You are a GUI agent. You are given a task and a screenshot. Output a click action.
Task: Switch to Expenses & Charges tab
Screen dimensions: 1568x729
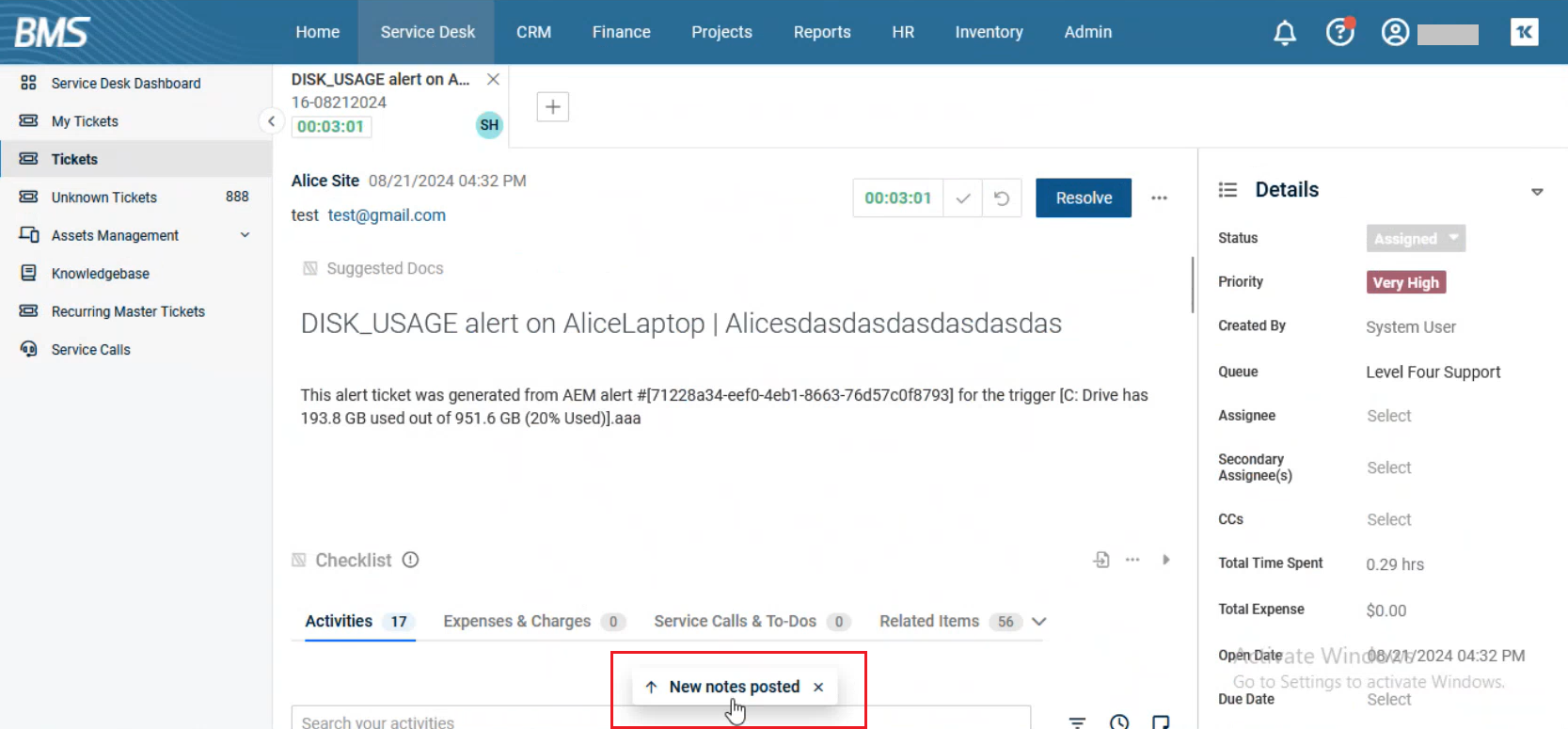(x=517, y=622)
